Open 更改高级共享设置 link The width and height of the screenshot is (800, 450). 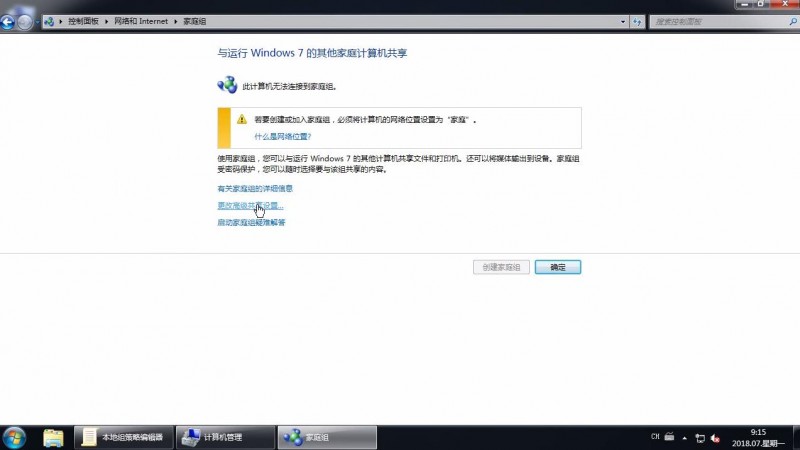point(250,205)
